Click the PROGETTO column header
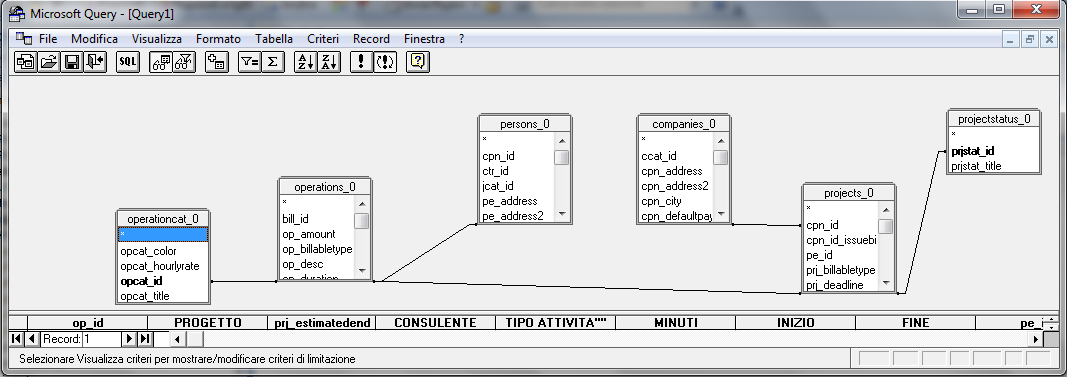Screen dimensions: 1067x377 [208, 323]
